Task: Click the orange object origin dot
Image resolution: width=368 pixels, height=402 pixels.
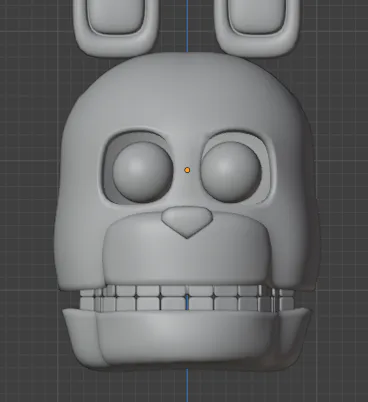Action: [x=187, y=170]
